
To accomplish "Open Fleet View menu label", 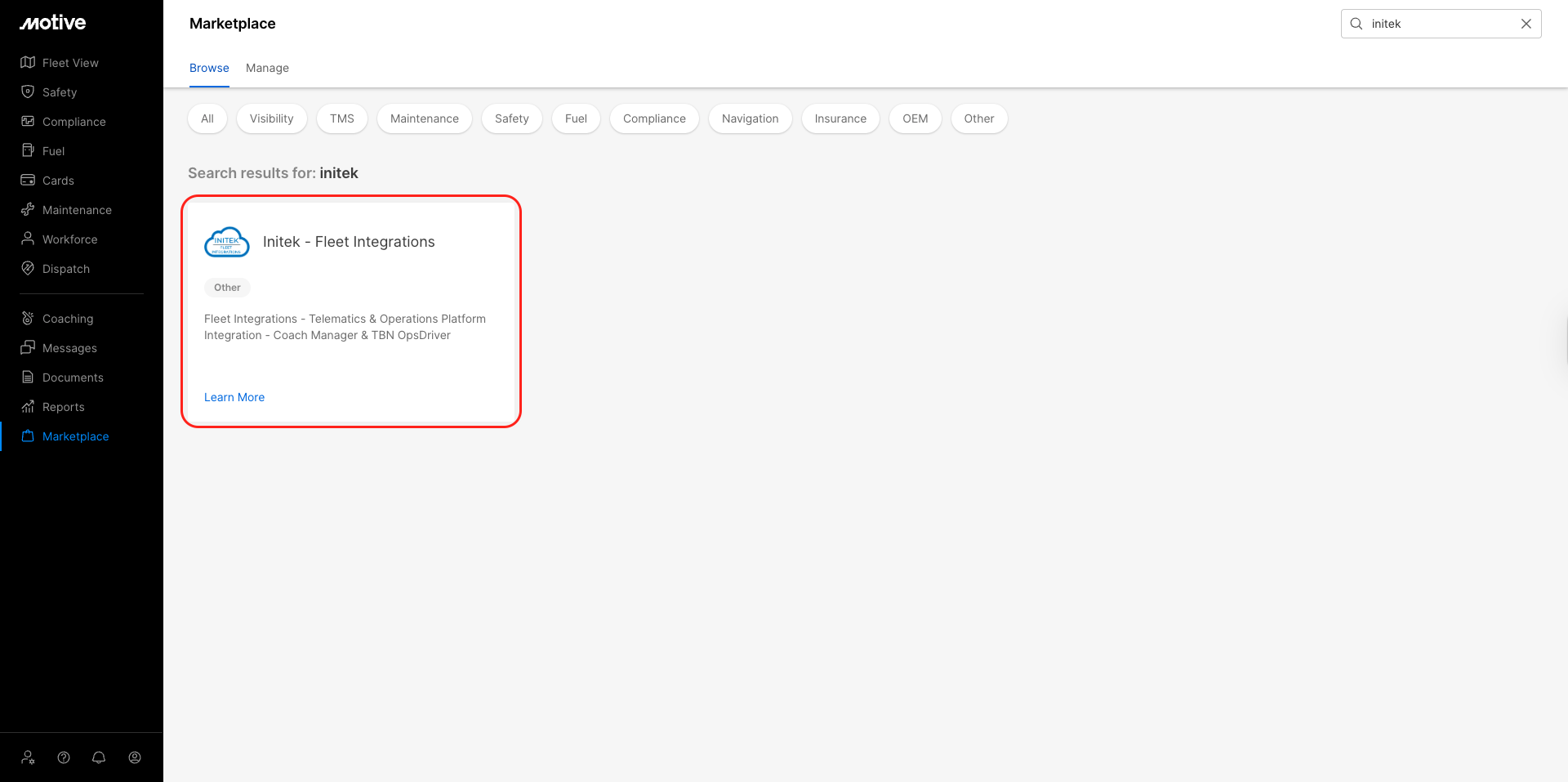I will point(70,63).
